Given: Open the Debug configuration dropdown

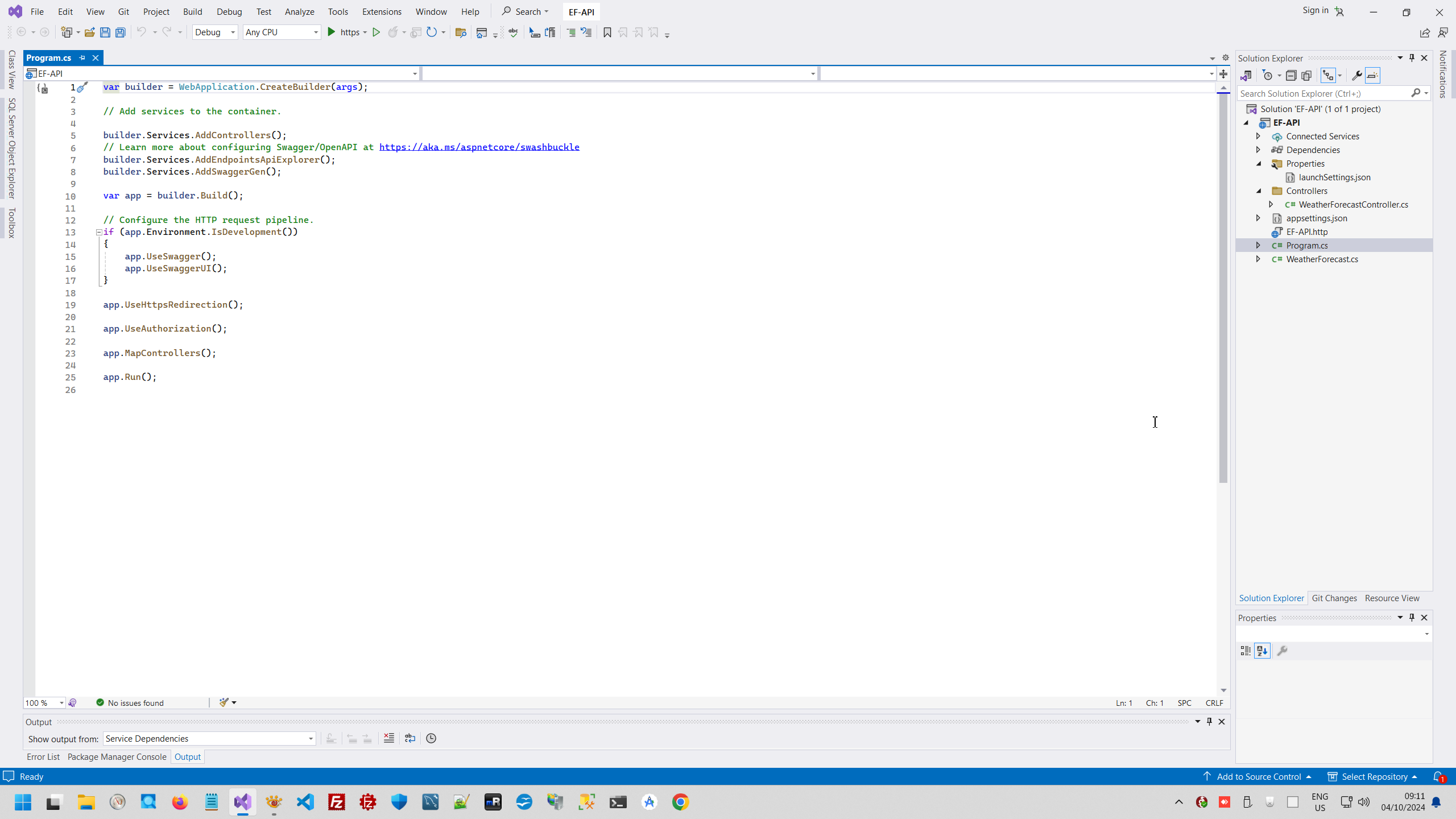Looking at the screenshot, I should point(215,32).
